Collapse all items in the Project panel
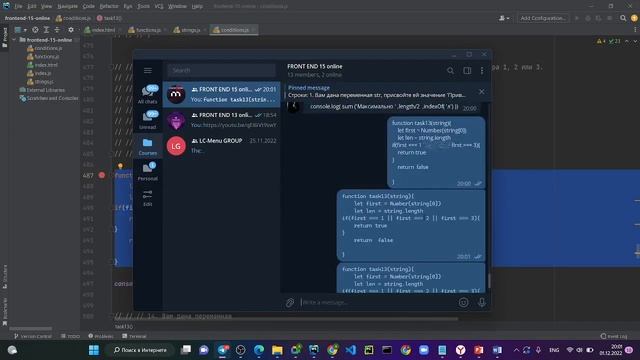The image size is (640, 360). tap(57, 30)
